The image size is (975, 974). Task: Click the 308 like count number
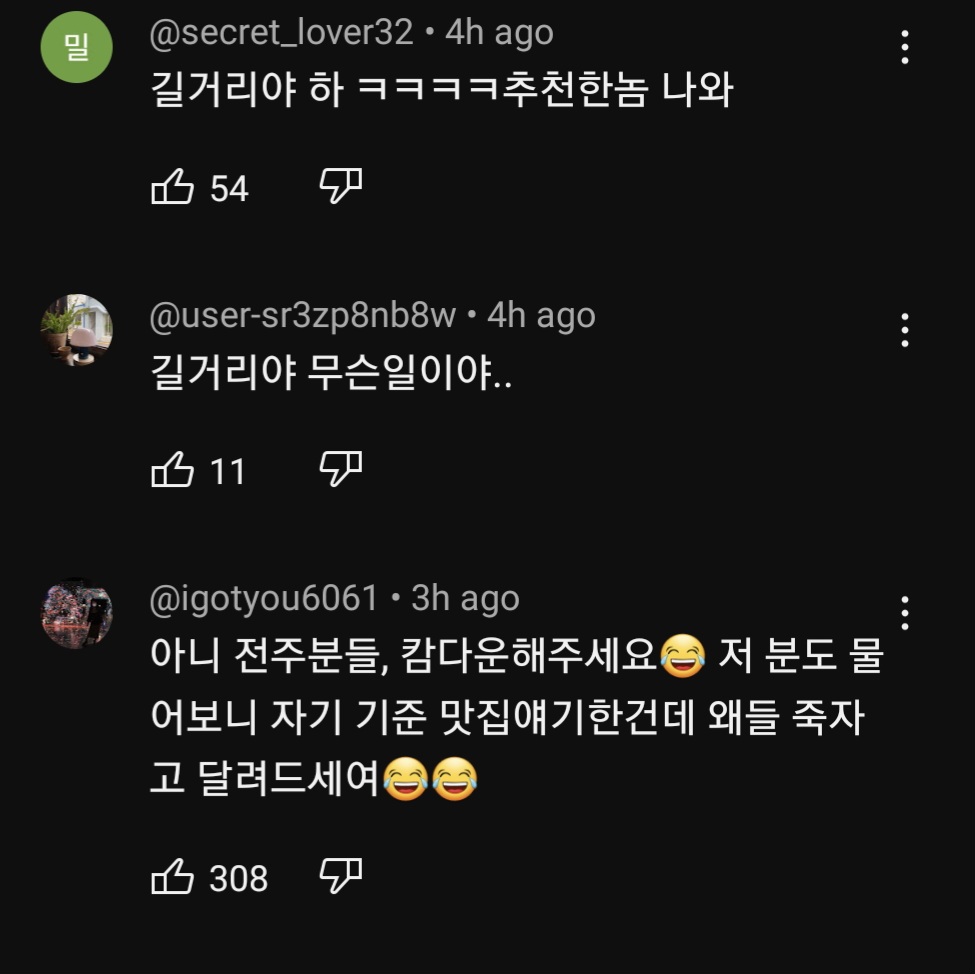(x=239, y=878)
